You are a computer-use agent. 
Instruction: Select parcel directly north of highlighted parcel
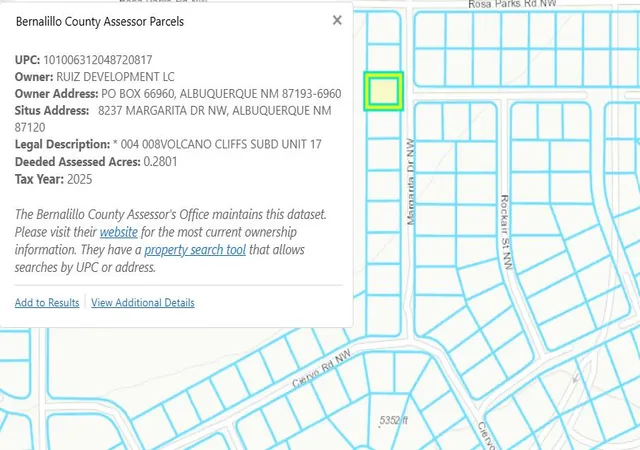coord(384,58)
